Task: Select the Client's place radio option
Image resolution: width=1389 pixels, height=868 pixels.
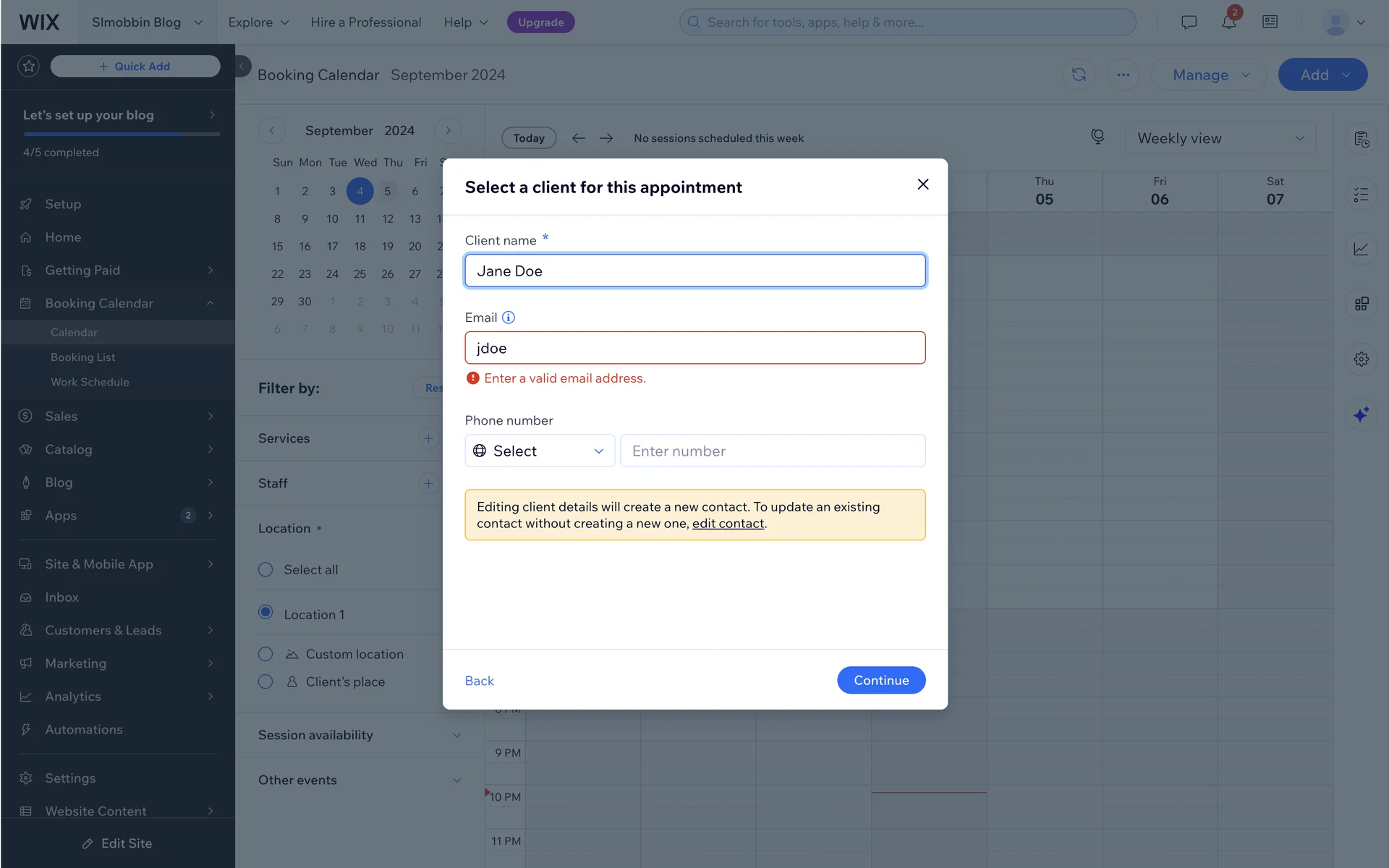Action: pos(266,681)
